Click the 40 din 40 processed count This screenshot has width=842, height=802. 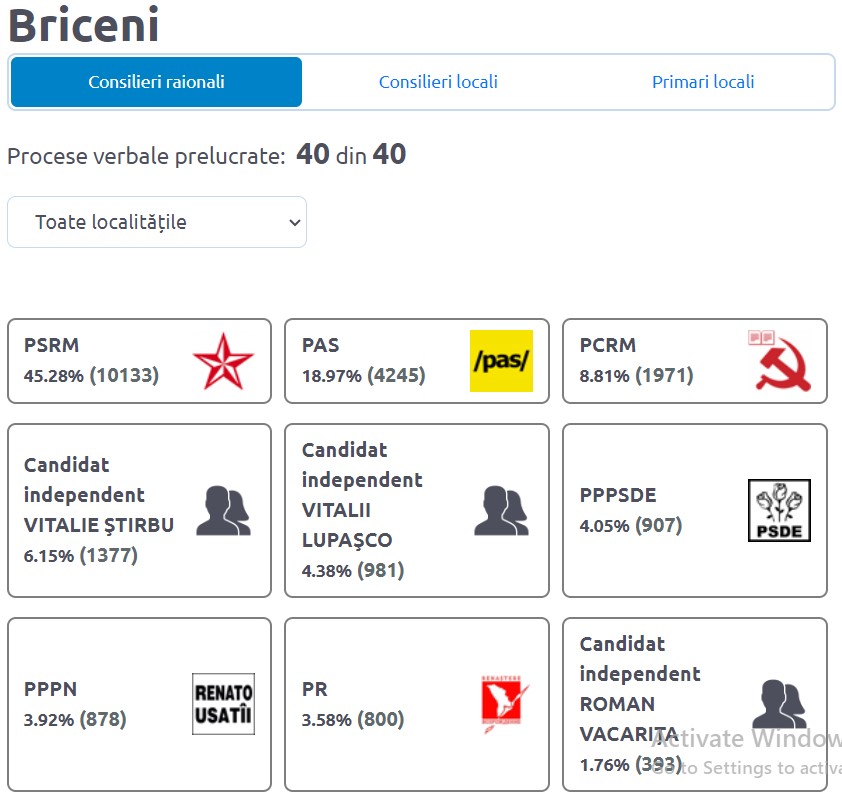click(x=351, y=155)
